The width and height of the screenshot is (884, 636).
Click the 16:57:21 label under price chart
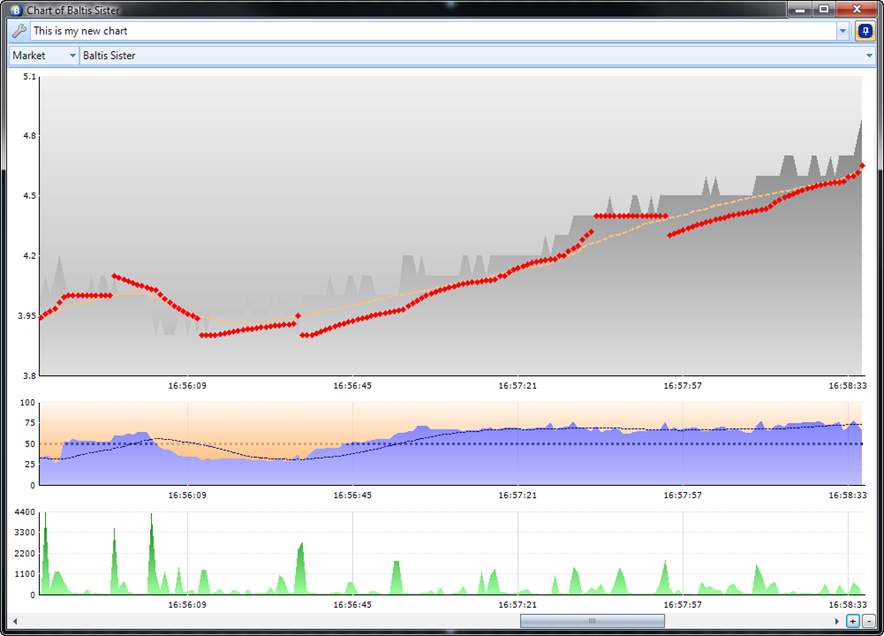[518, 386]
